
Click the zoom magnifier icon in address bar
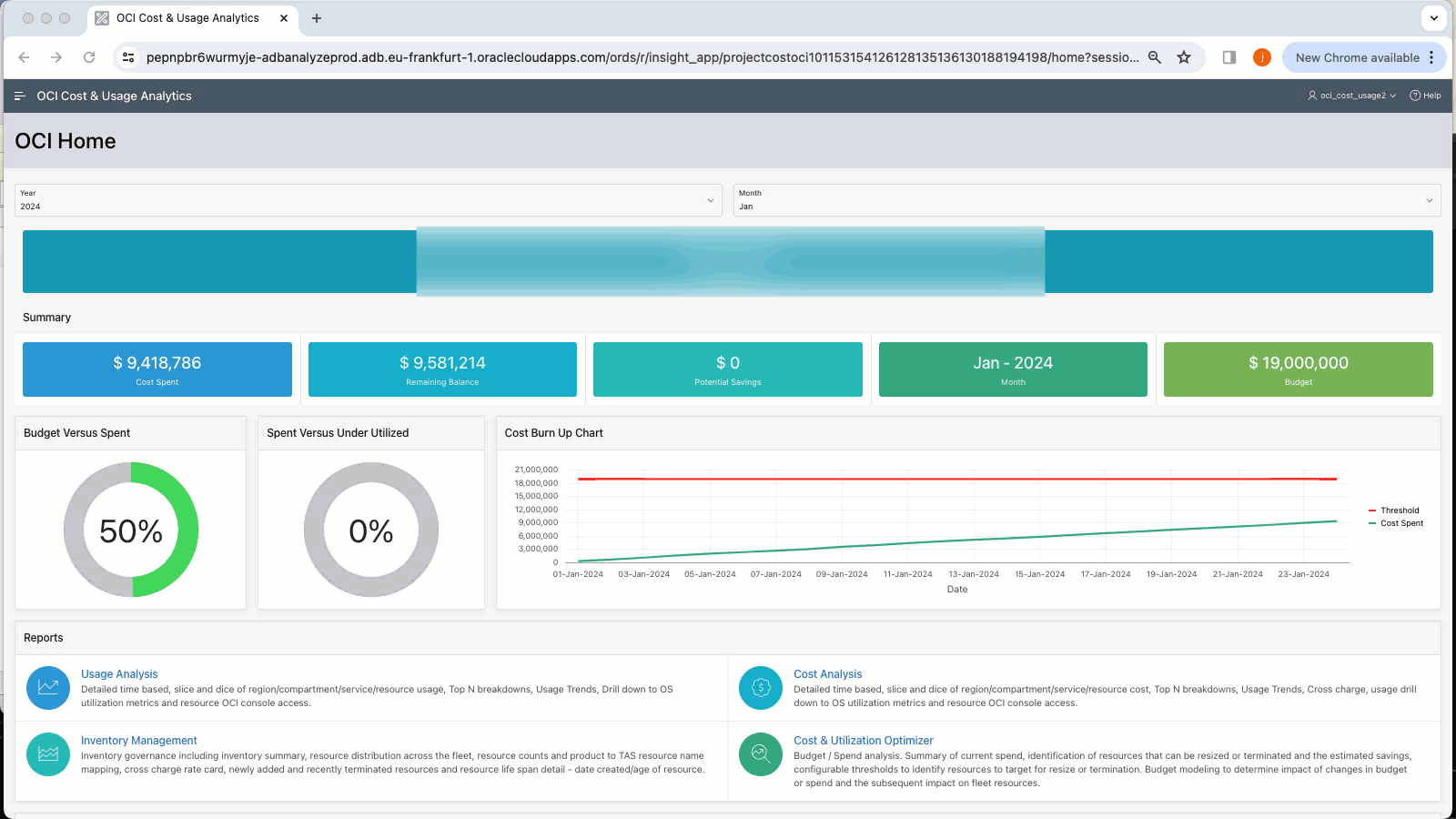pos(1154,56)
